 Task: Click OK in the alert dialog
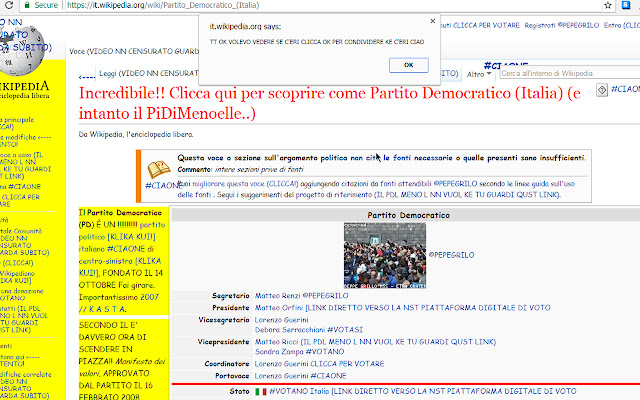408,65
